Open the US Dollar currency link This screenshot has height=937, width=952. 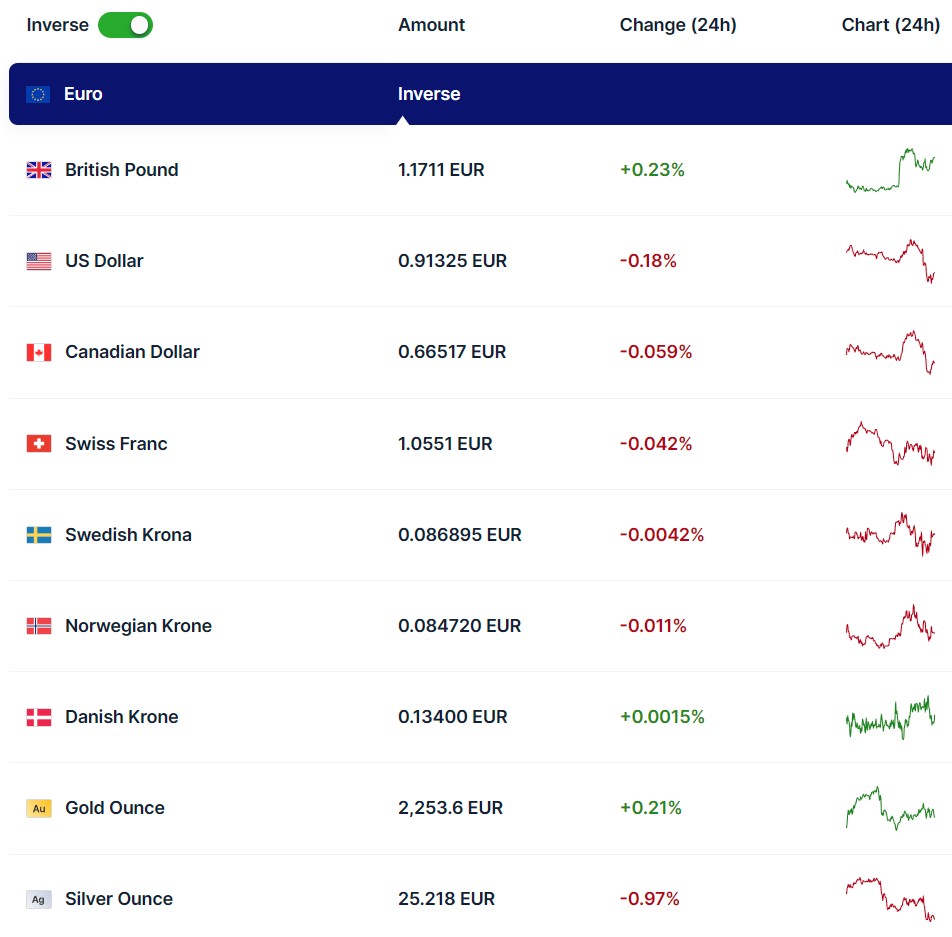pos(104,261)
